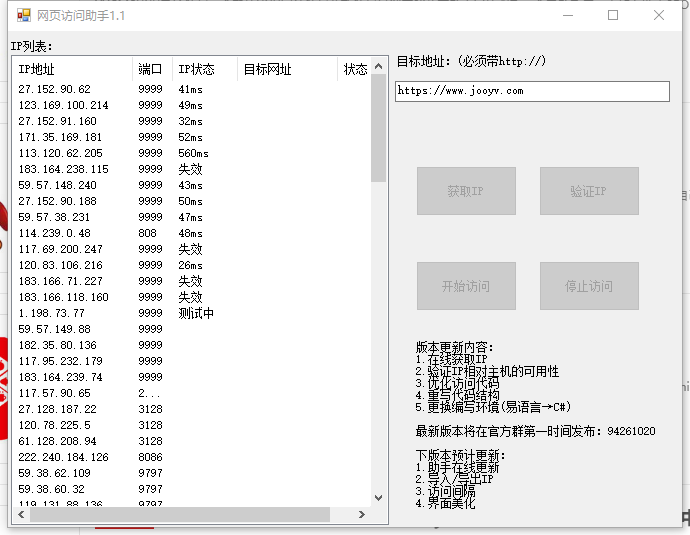Select row with IP 27.152.91.160

[192, 121]
